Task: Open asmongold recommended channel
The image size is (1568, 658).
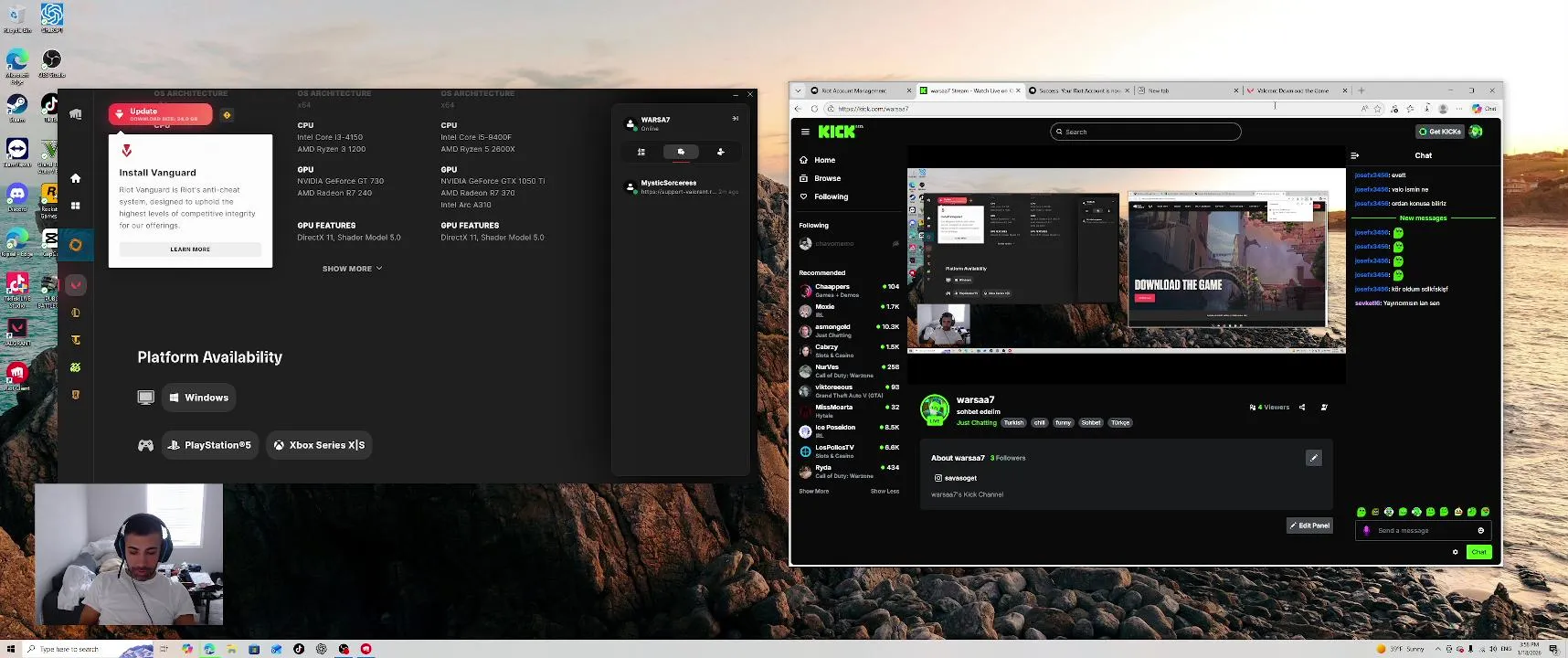Action: pyautogui.click(x=850, y=330)
